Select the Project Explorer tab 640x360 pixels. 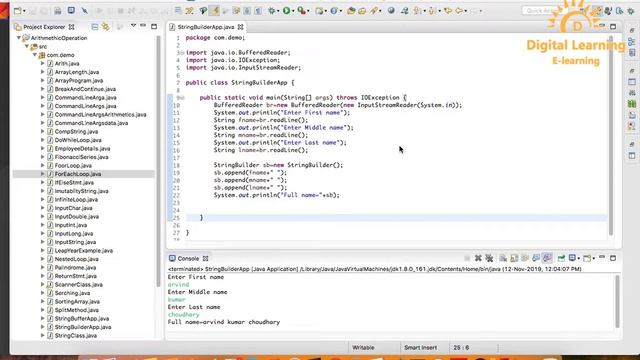click(x=44, y=27)
